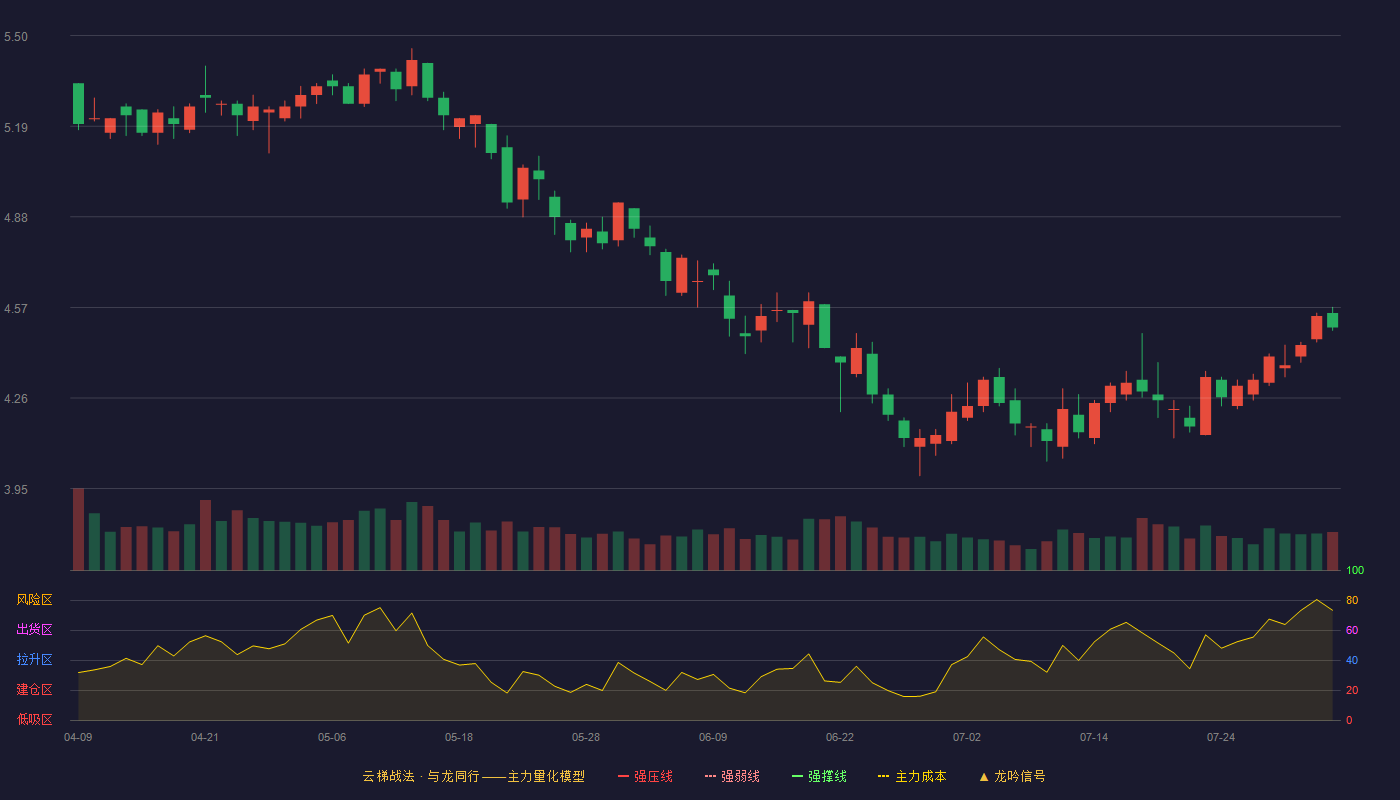Click the 3.95 price axis label

click(16, 490)
